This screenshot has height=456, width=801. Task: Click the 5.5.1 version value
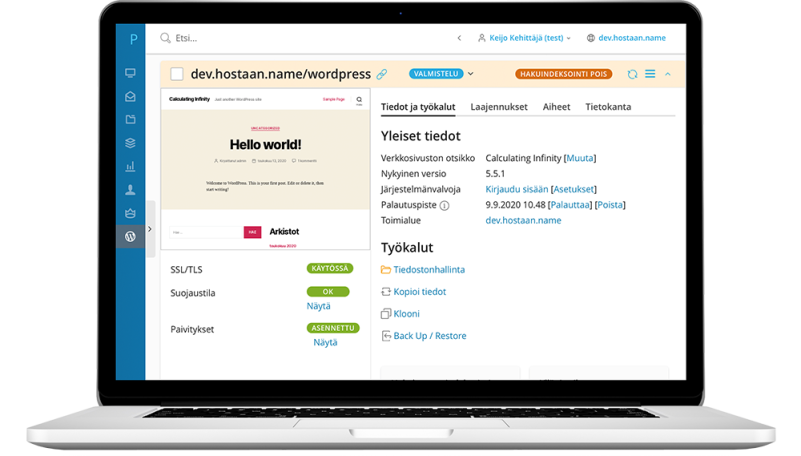pyautogui.click(x=495, y=174)
